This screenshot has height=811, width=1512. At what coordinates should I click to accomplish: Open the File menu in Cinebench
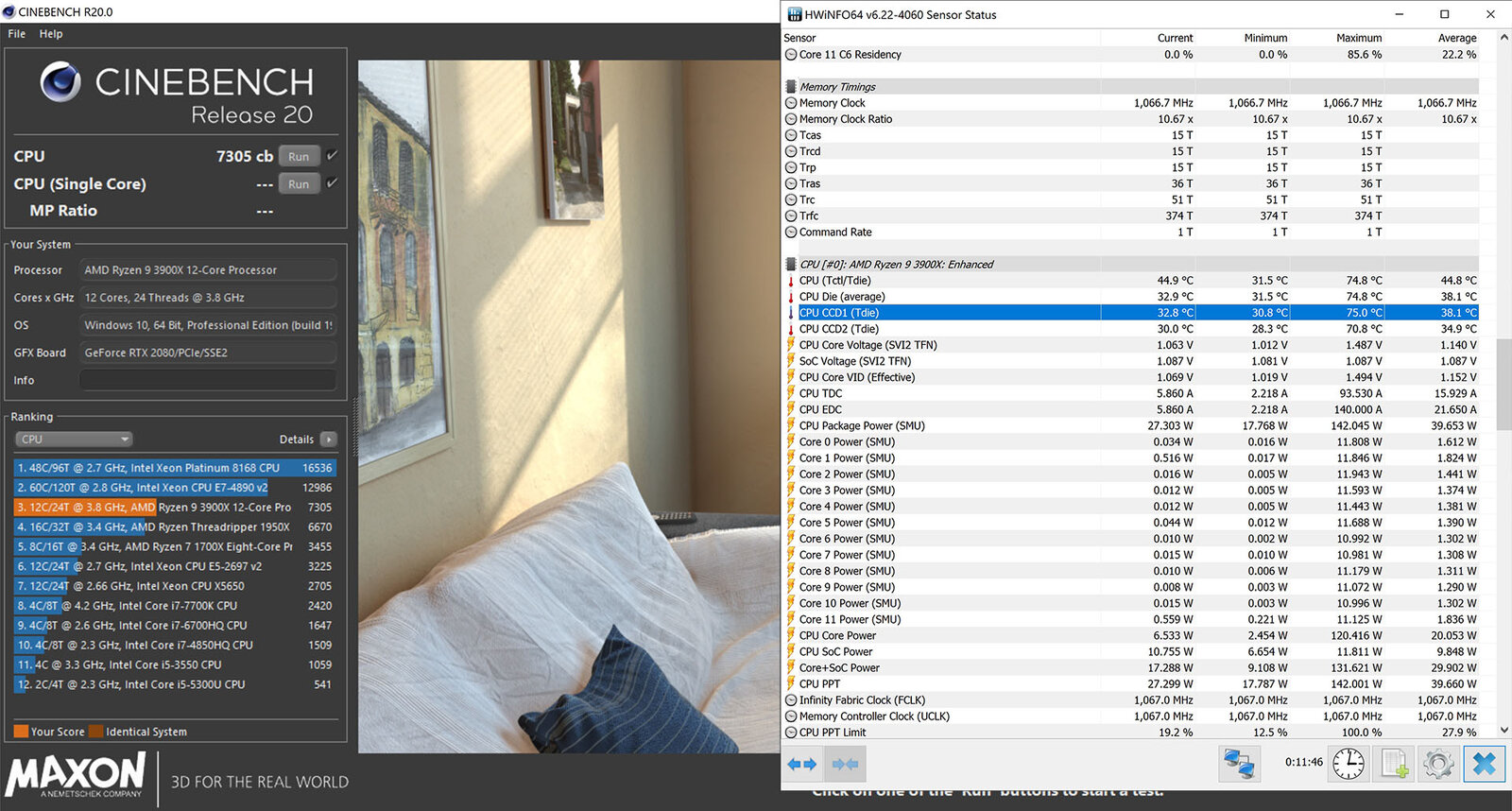17,34
